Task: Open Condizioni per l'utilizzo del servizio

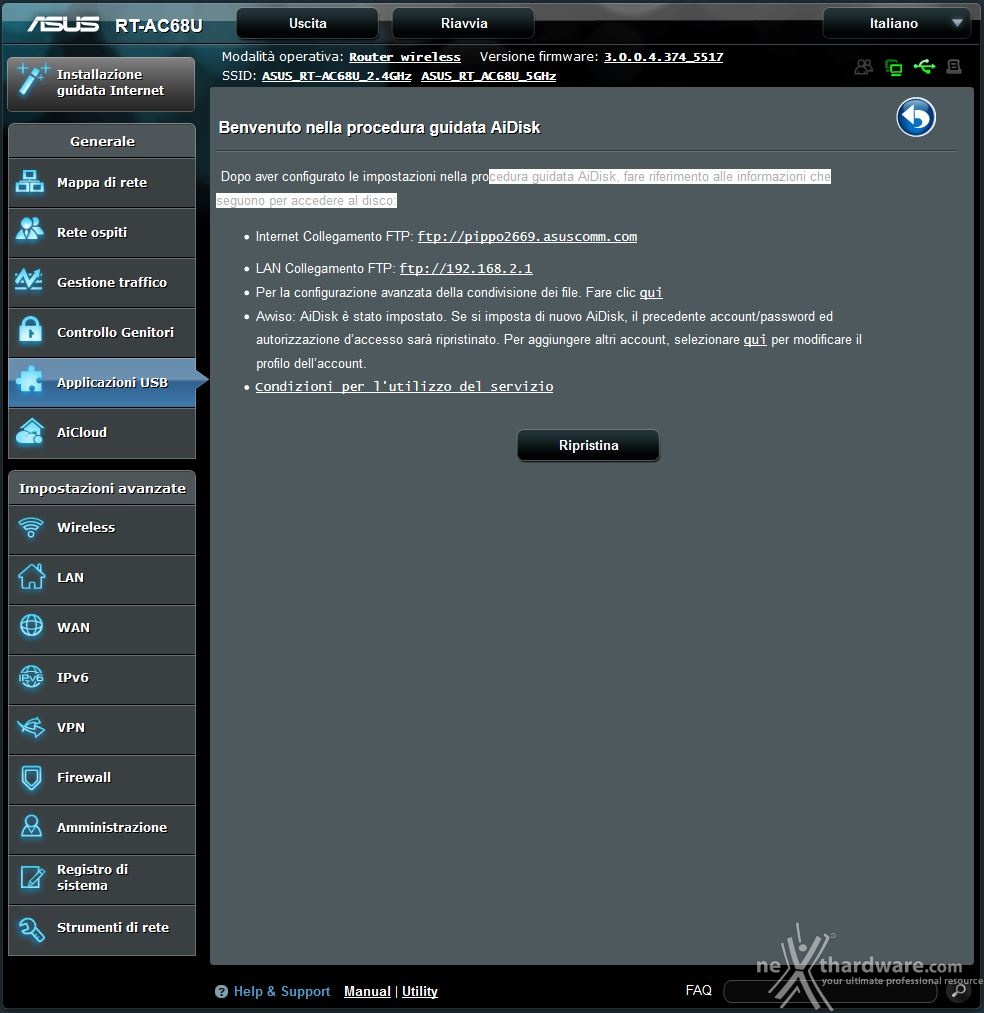Action: click(404, 386)
